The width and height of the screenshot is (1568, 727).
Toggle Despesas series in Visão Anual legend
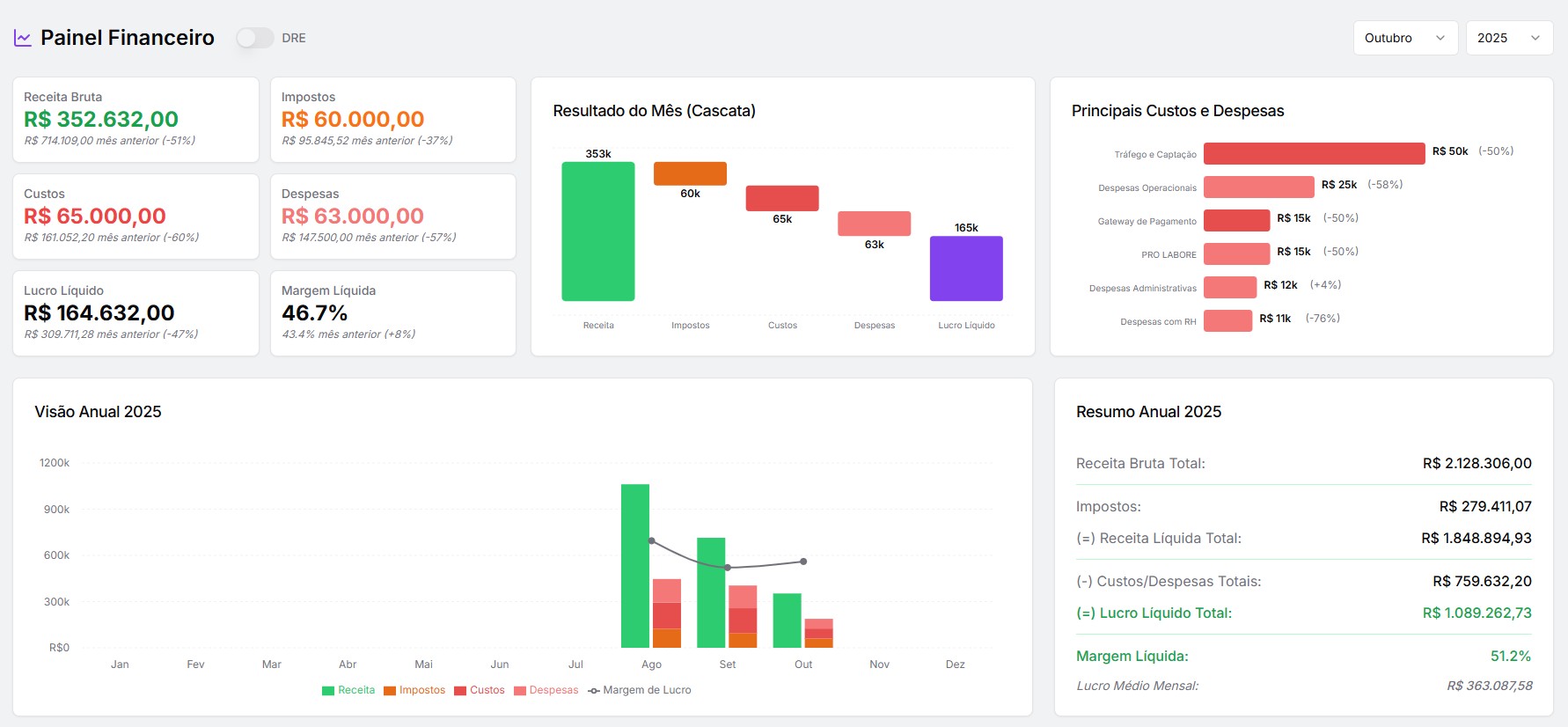[546, 690]
